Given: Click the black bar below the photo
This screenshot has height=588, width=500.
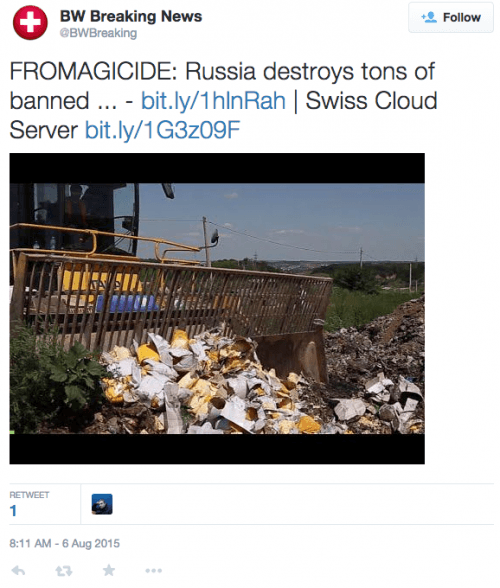Looking at the screenshot, I should coord(217,449).
